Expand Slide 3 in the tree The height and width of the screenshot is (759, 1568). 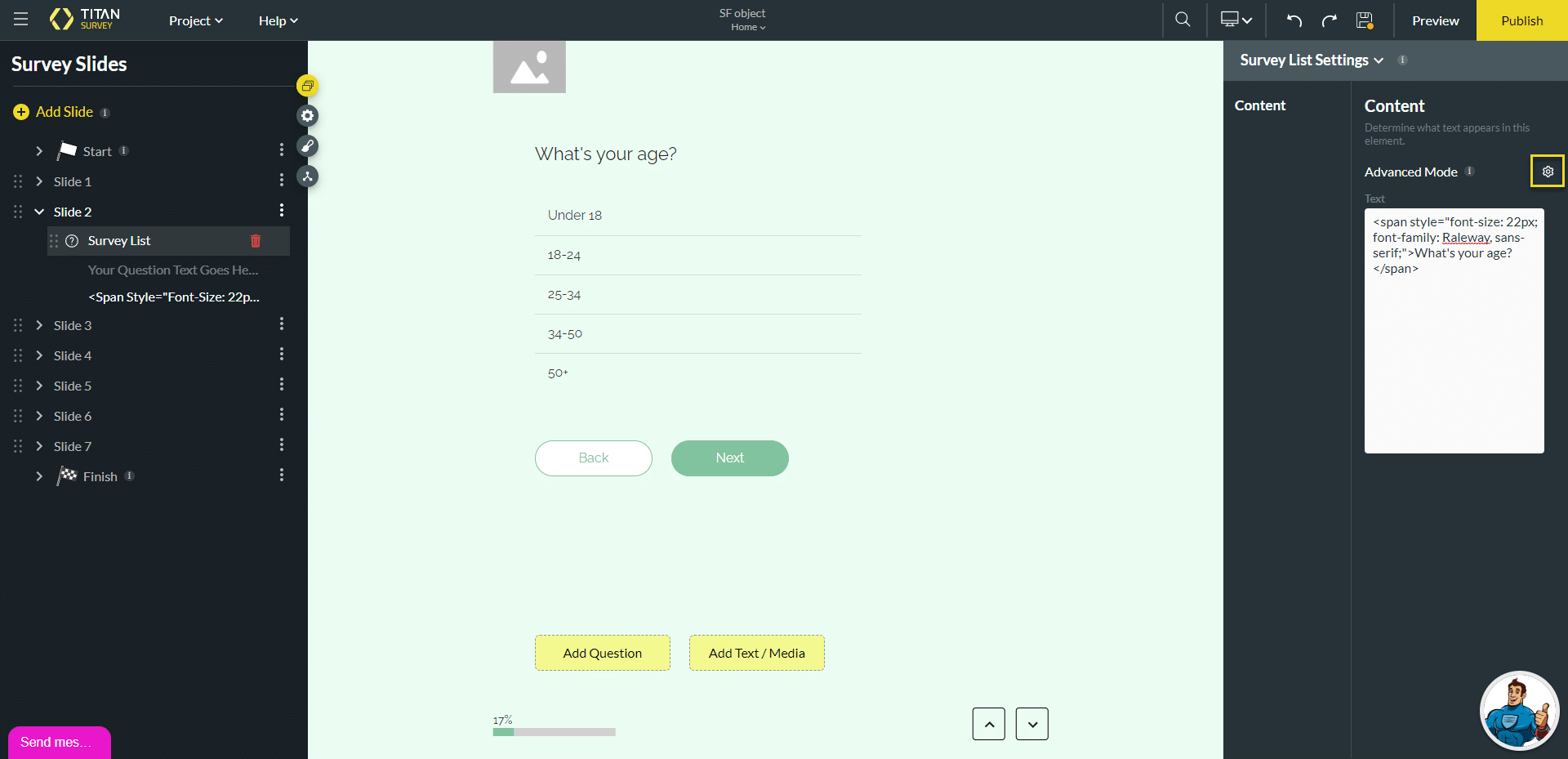click(39, 325)
